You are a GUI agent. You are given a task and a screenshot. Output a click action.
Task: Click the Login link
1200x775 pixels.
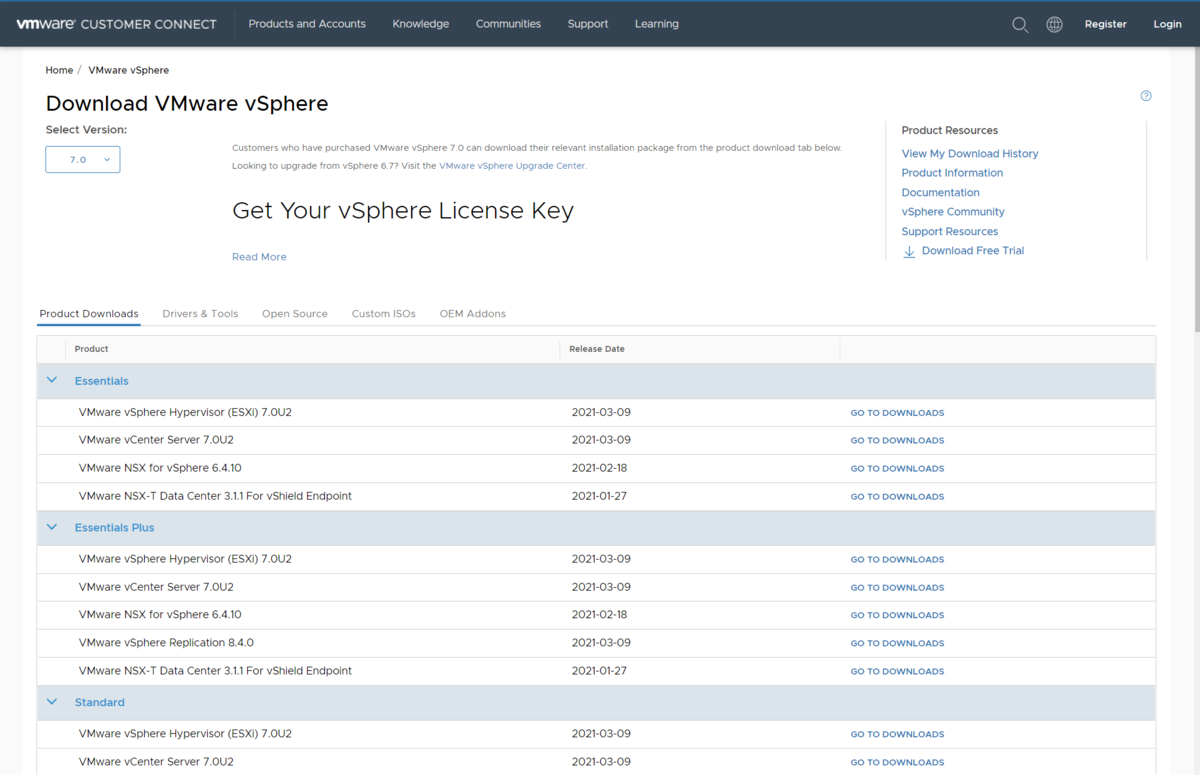tap(1167, 24)
